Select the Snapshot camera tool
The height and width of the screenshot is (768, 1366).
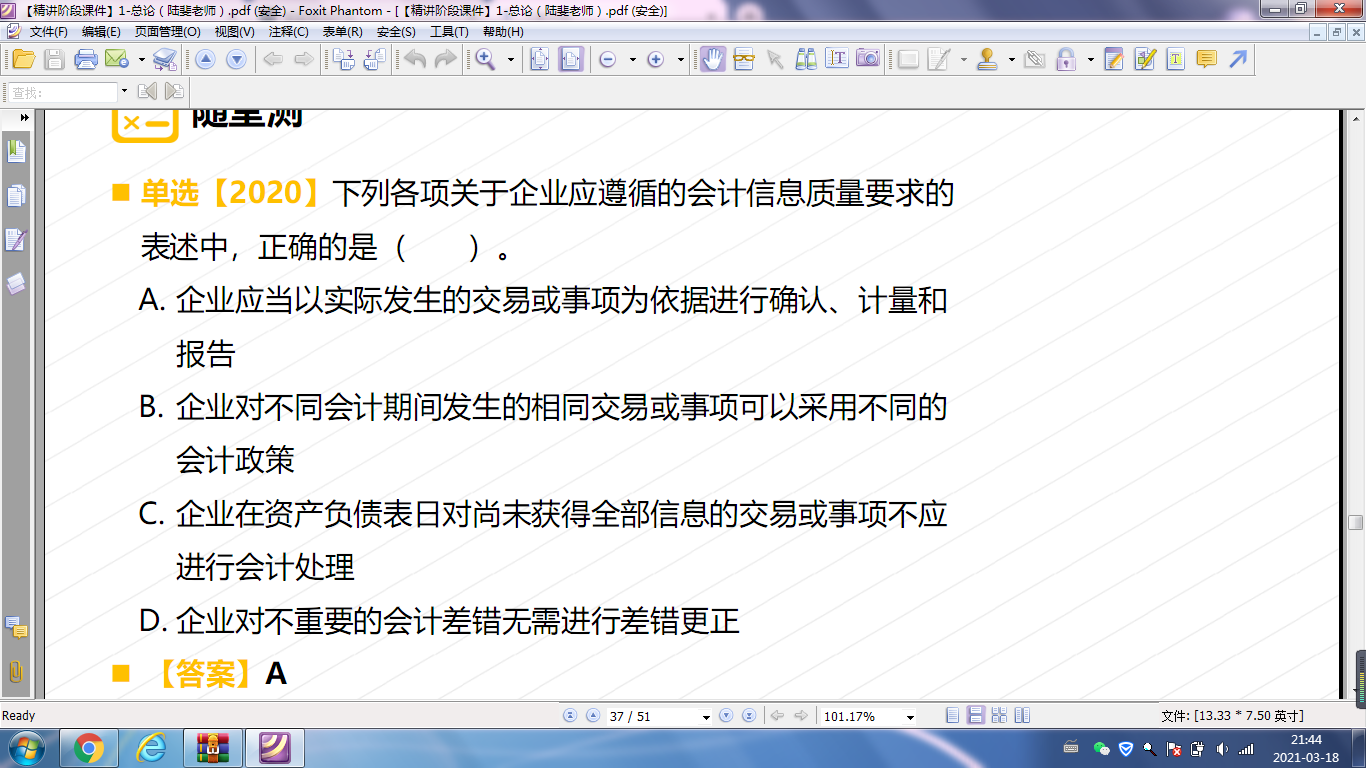coord(867,59)
